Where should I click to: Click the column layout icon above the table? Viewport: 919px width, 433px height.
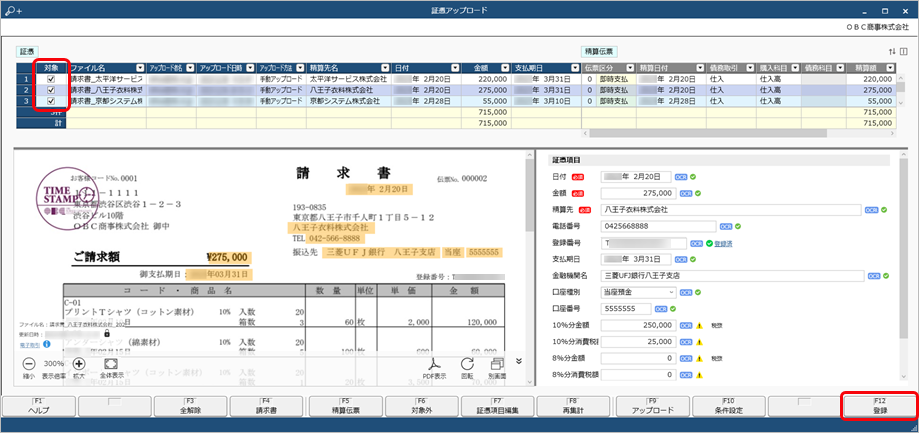(x=903, y=52)
